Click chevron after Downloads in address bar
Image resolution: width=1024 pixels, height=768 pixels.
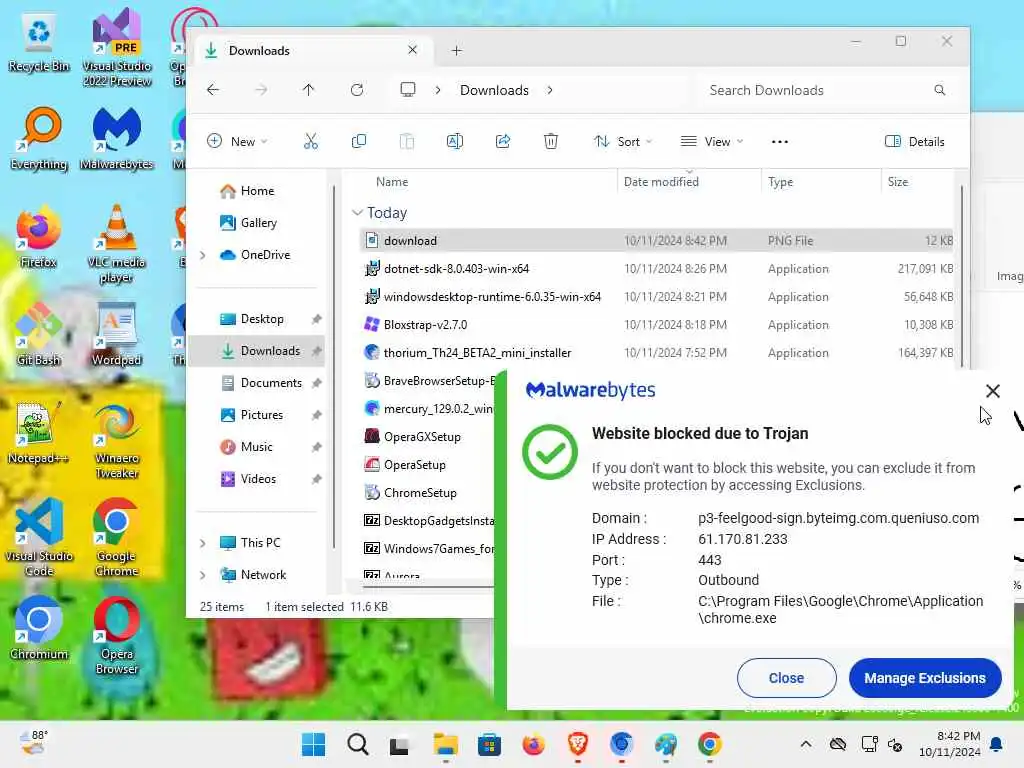550,90
